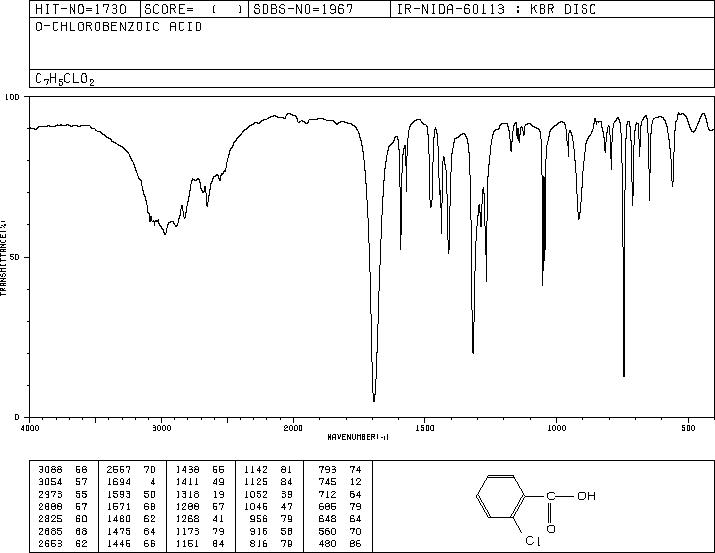The image size is (715, 553).
Task: Select peak table entry 1411
Action: [x=200, y=482]
